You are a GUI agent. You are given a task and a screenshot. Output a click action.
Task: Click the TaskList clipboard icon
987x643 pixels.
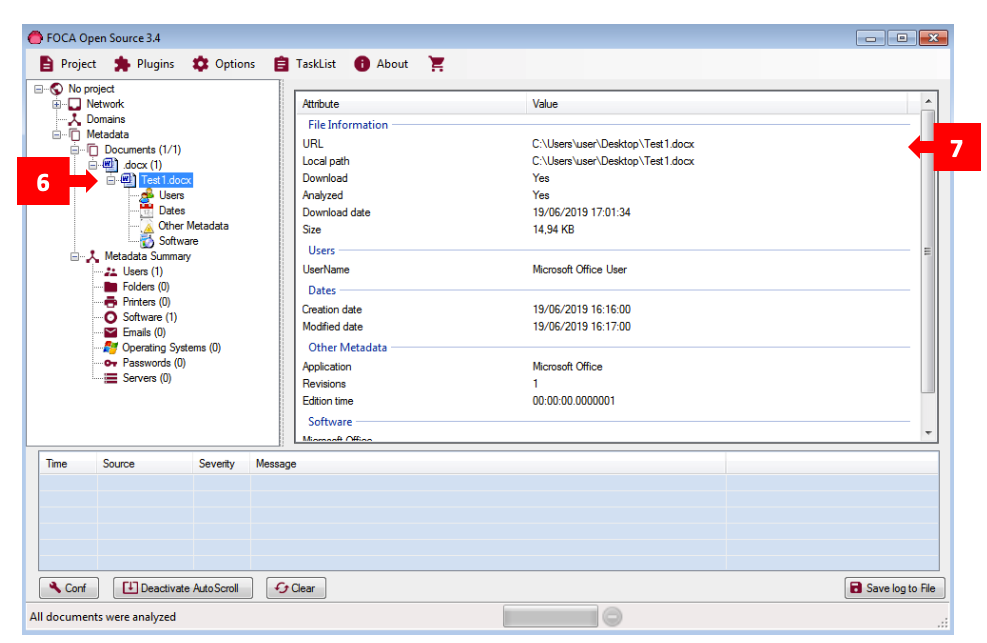click(281, 64)
